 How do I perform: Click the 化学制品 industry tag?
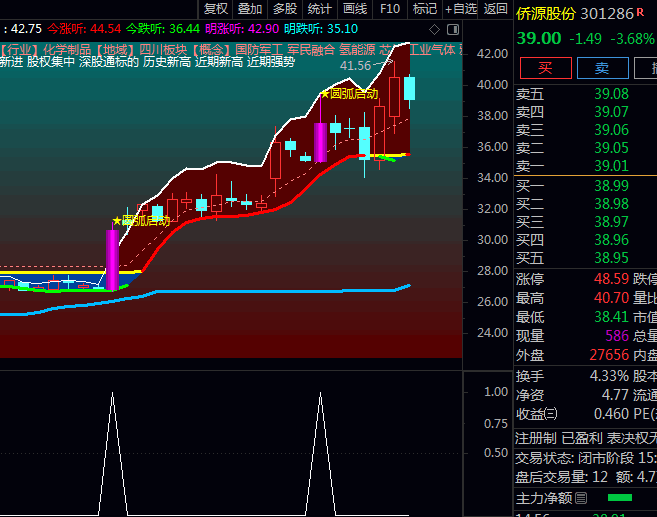click(67, 50)
